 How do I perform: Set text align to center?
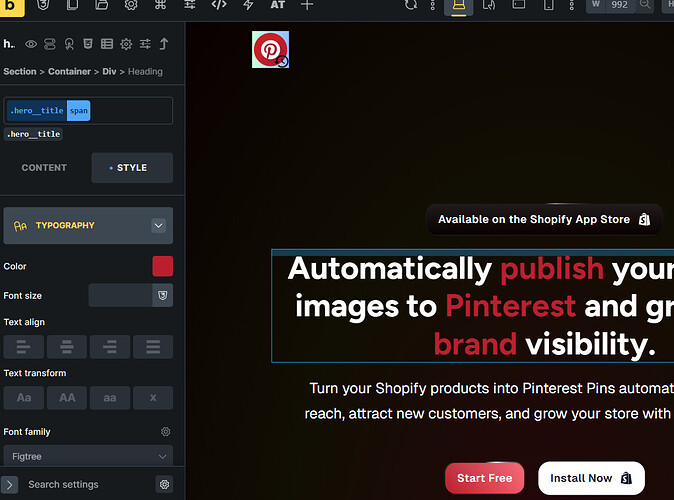pos(67,347)
